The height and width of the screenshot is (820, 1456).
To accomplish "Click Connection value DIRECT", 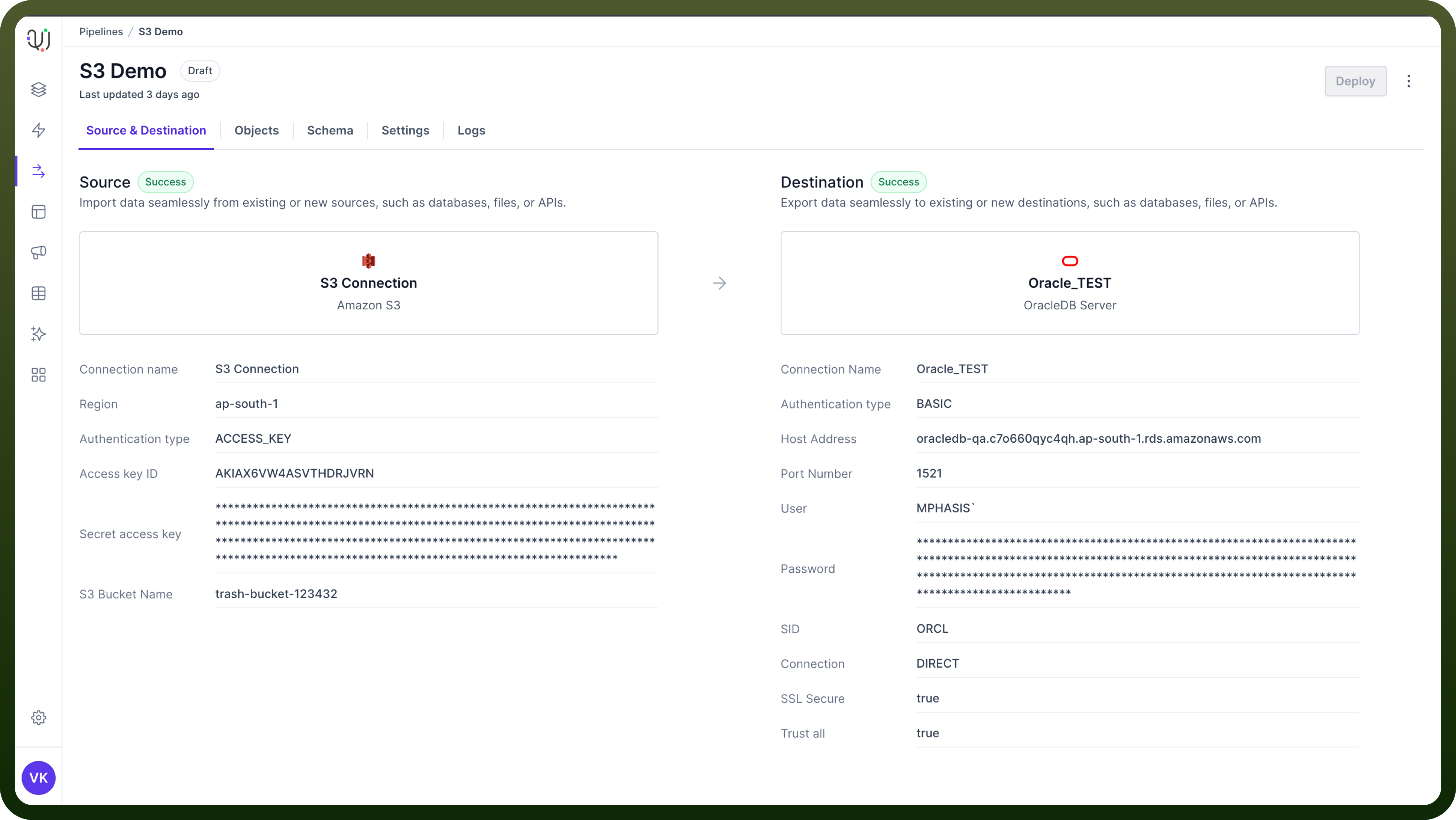I will [x=938, y=663].
